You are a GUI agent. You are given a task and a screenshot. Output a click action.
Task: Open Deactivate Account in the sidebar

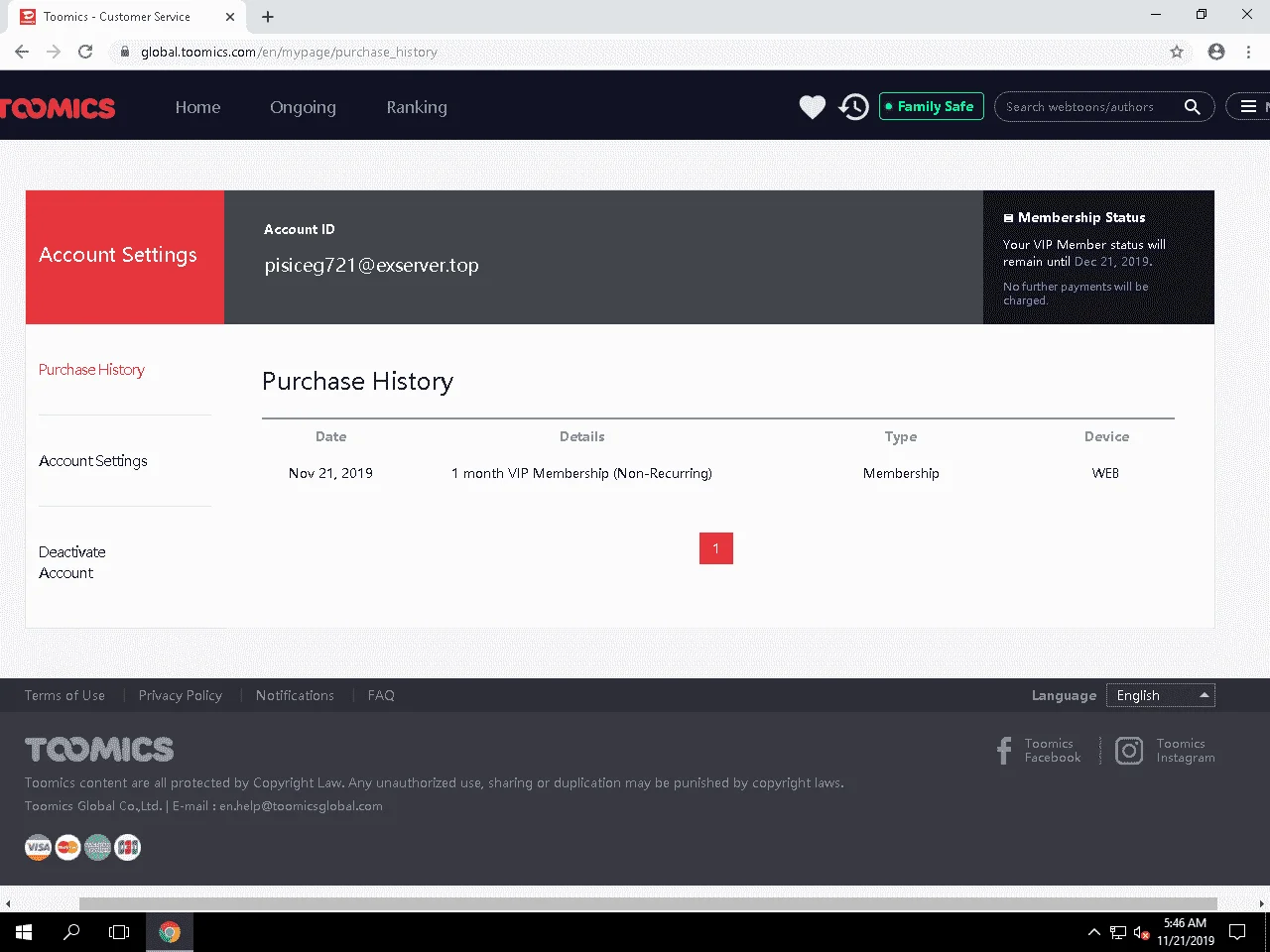(71, 562)
